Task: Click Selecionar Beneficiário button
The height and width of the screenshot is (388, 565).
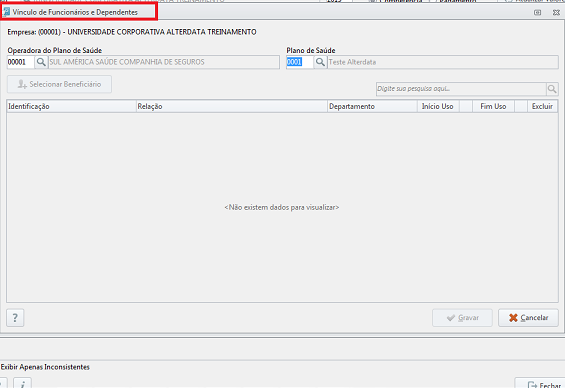Action: (x=59, y=84)
